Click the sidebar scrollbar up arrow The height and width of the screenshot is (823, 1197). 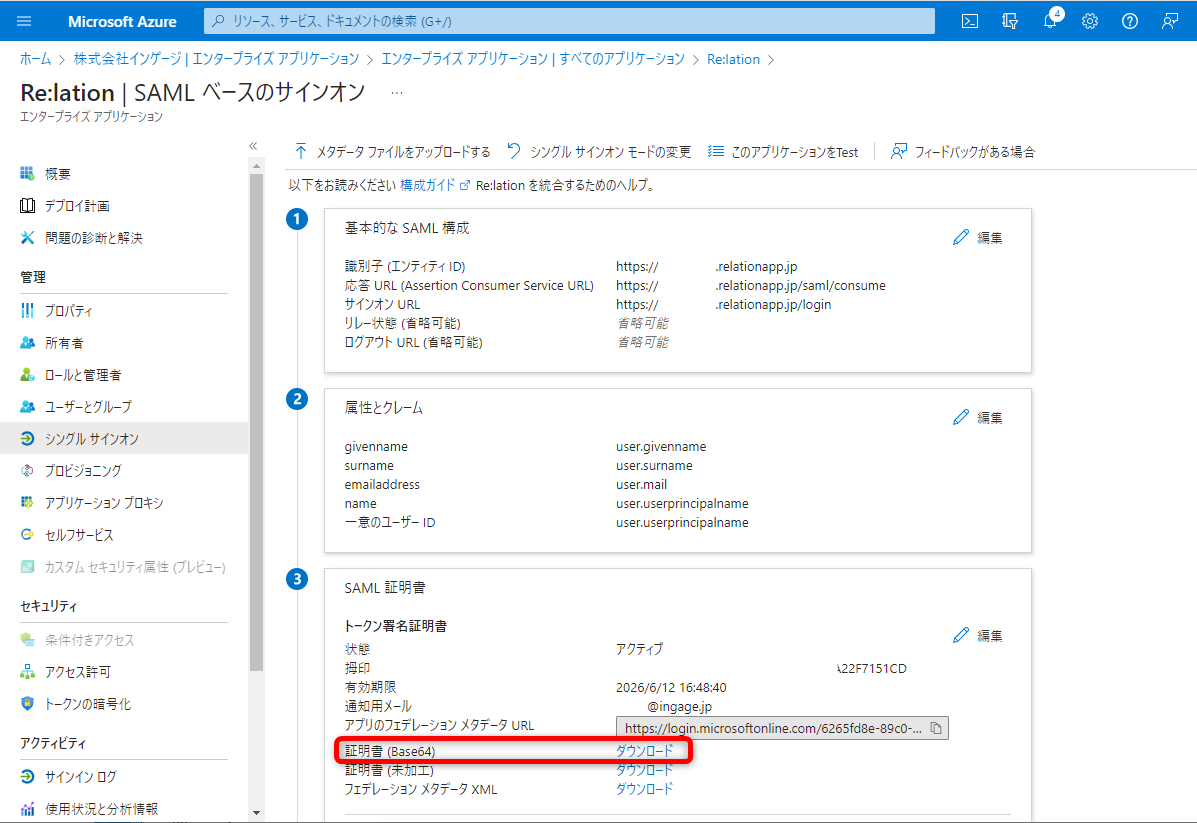[x=256, y=166]
